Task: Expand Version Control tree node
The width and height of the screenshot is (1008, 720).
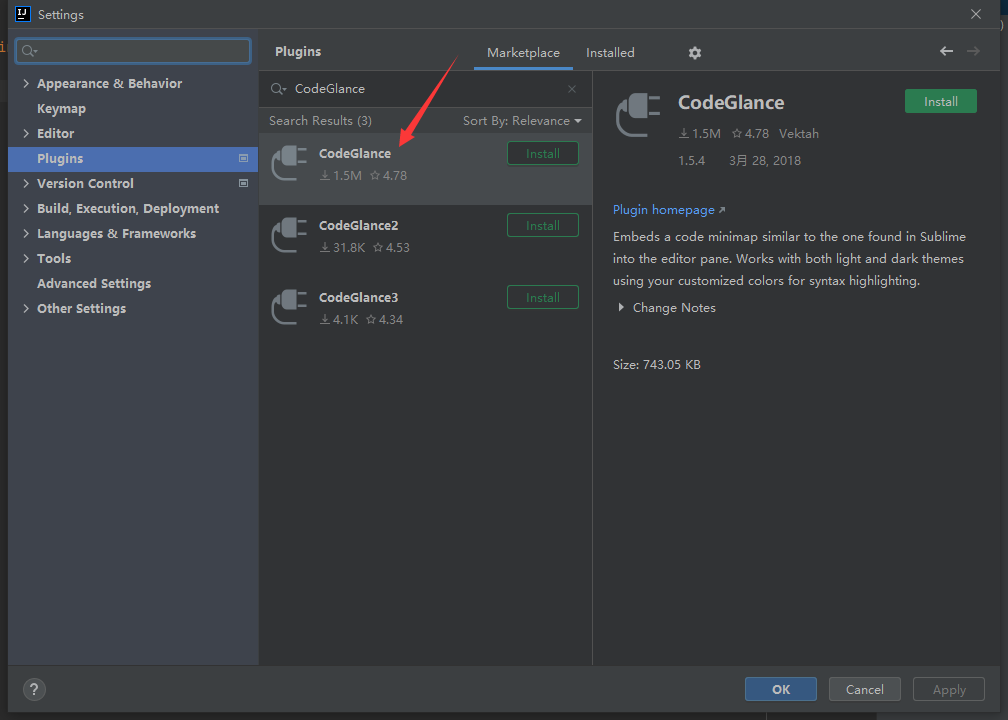Action: (x=26, y=183)
